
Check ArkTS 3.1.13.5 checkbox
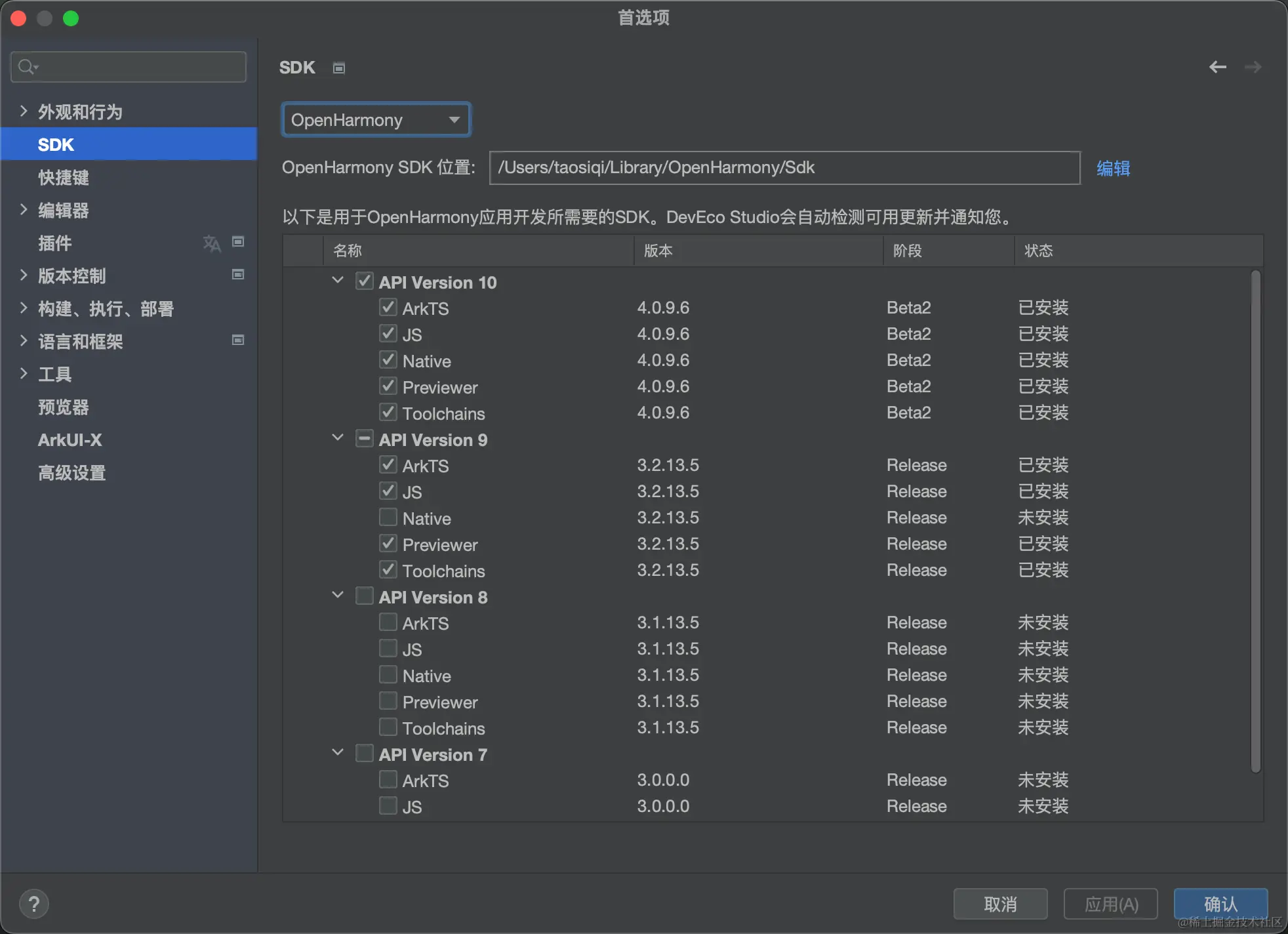coord(388,622)
